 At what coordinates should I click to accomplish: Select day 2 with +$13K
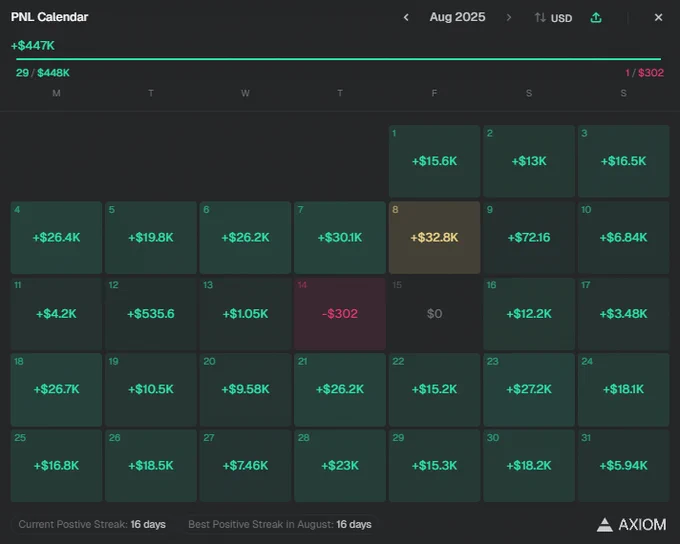[529, 161]
